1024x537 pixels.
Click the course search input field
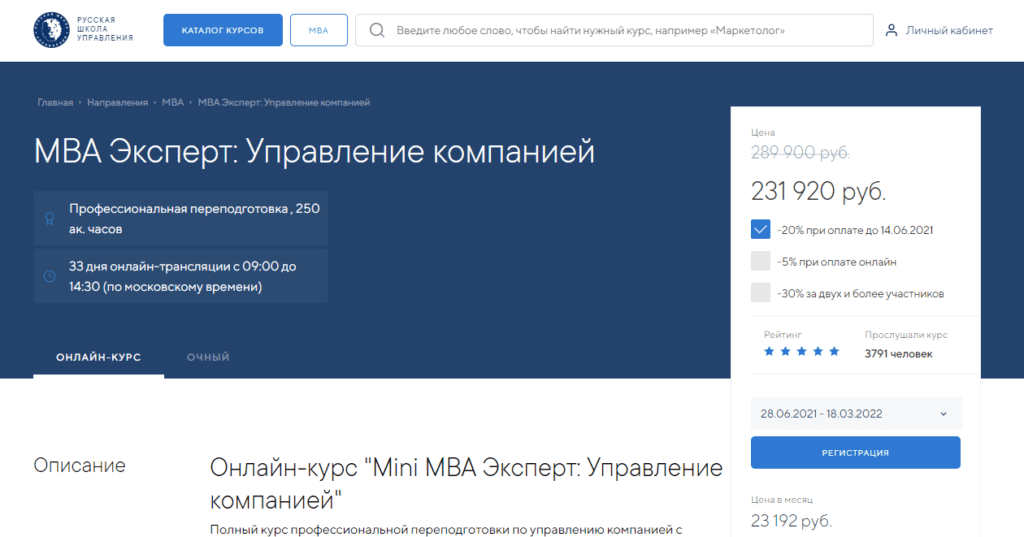tap(614, 30)
